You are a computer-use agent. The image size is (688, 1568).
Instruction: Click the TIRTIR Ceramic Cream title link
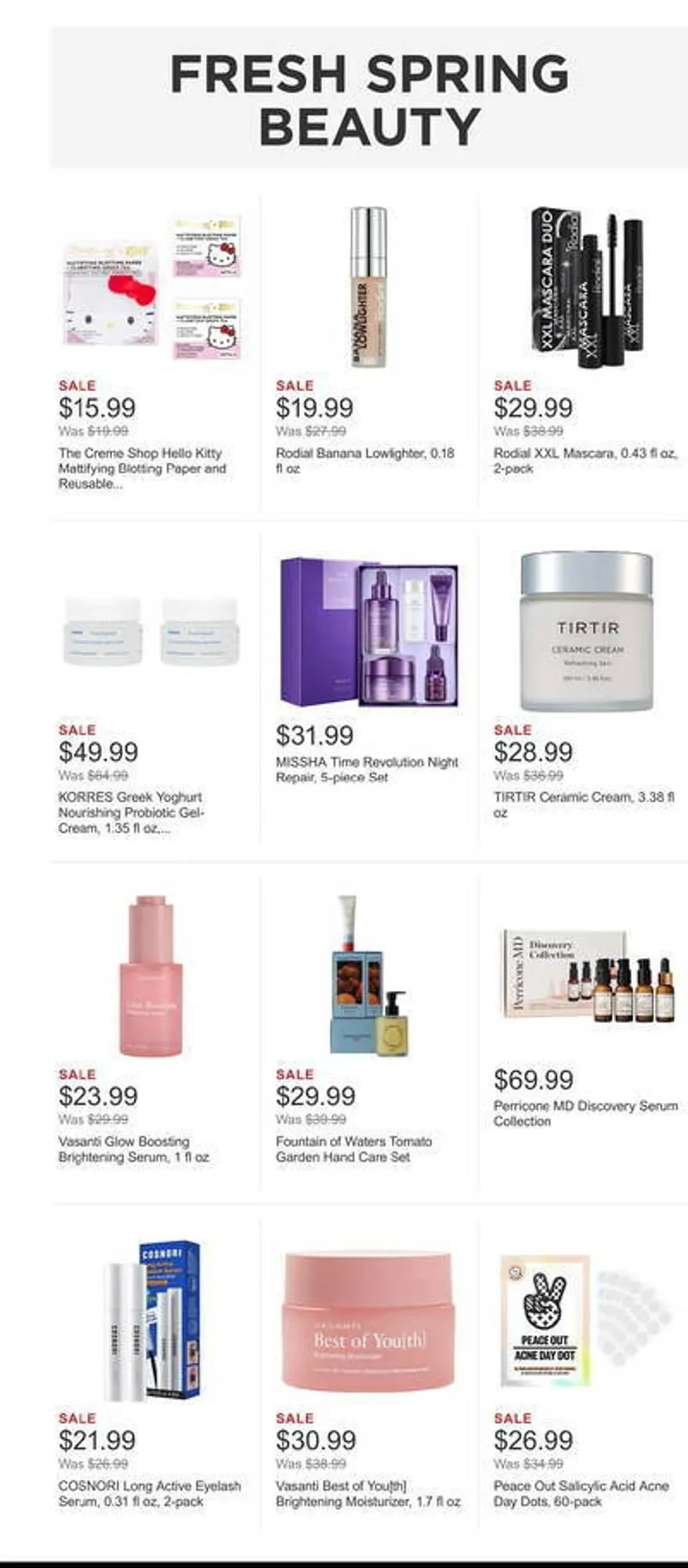click(584, 805)
